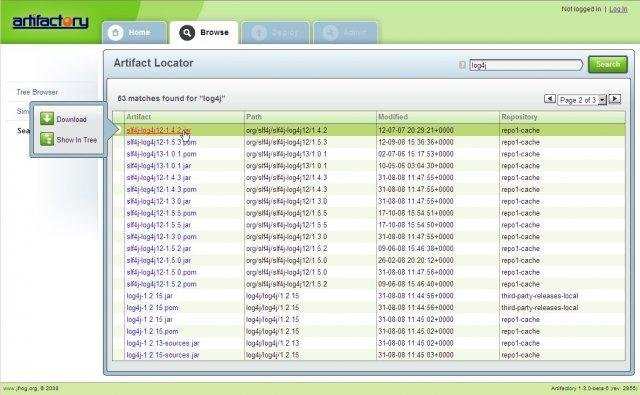Click help icon beside search field

click(x=462, y=65)
